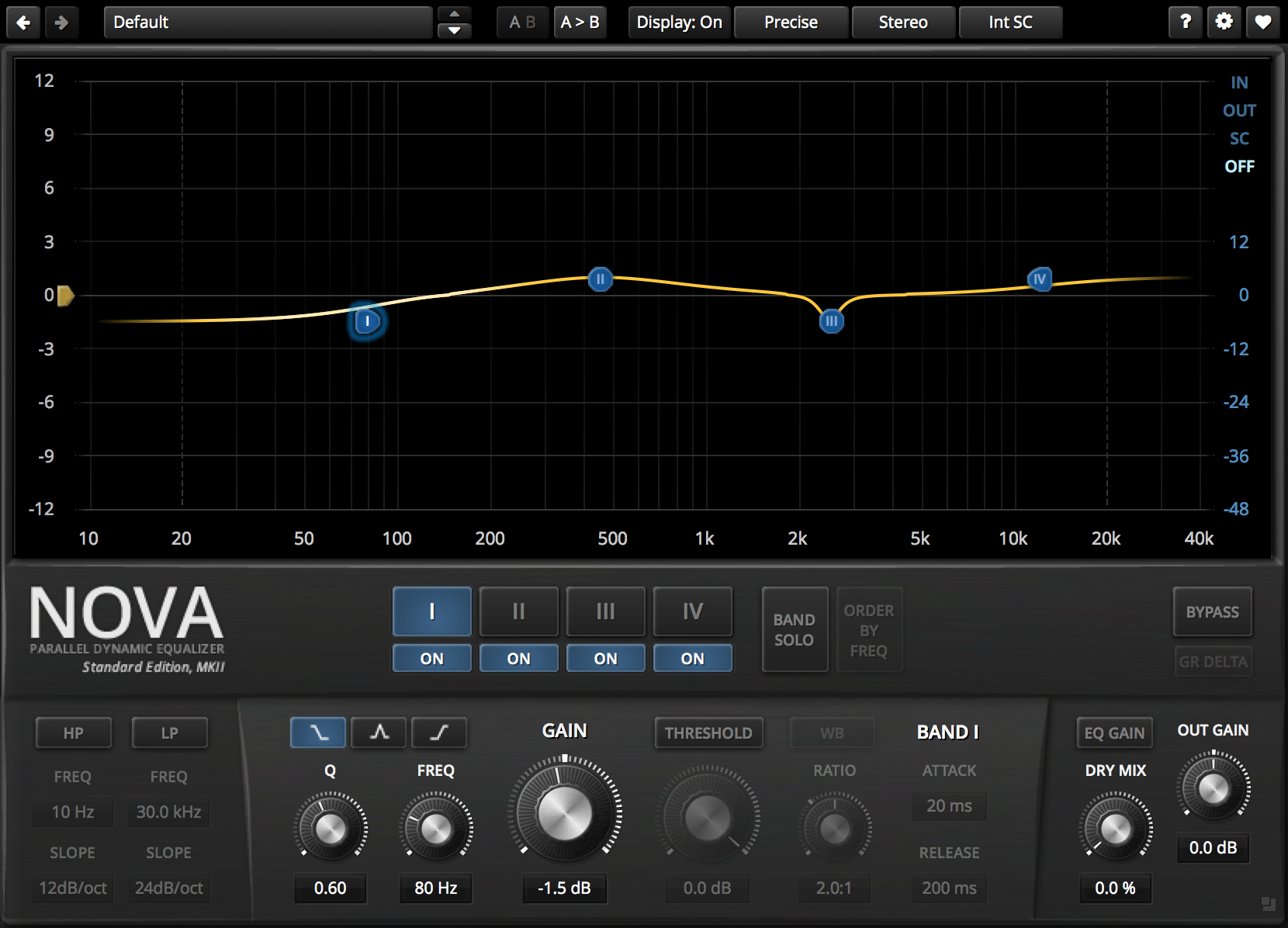The image size is (1288, 928).
Task: Open the Default preset list
Action: pyautogui.click(x=268, y=22)
